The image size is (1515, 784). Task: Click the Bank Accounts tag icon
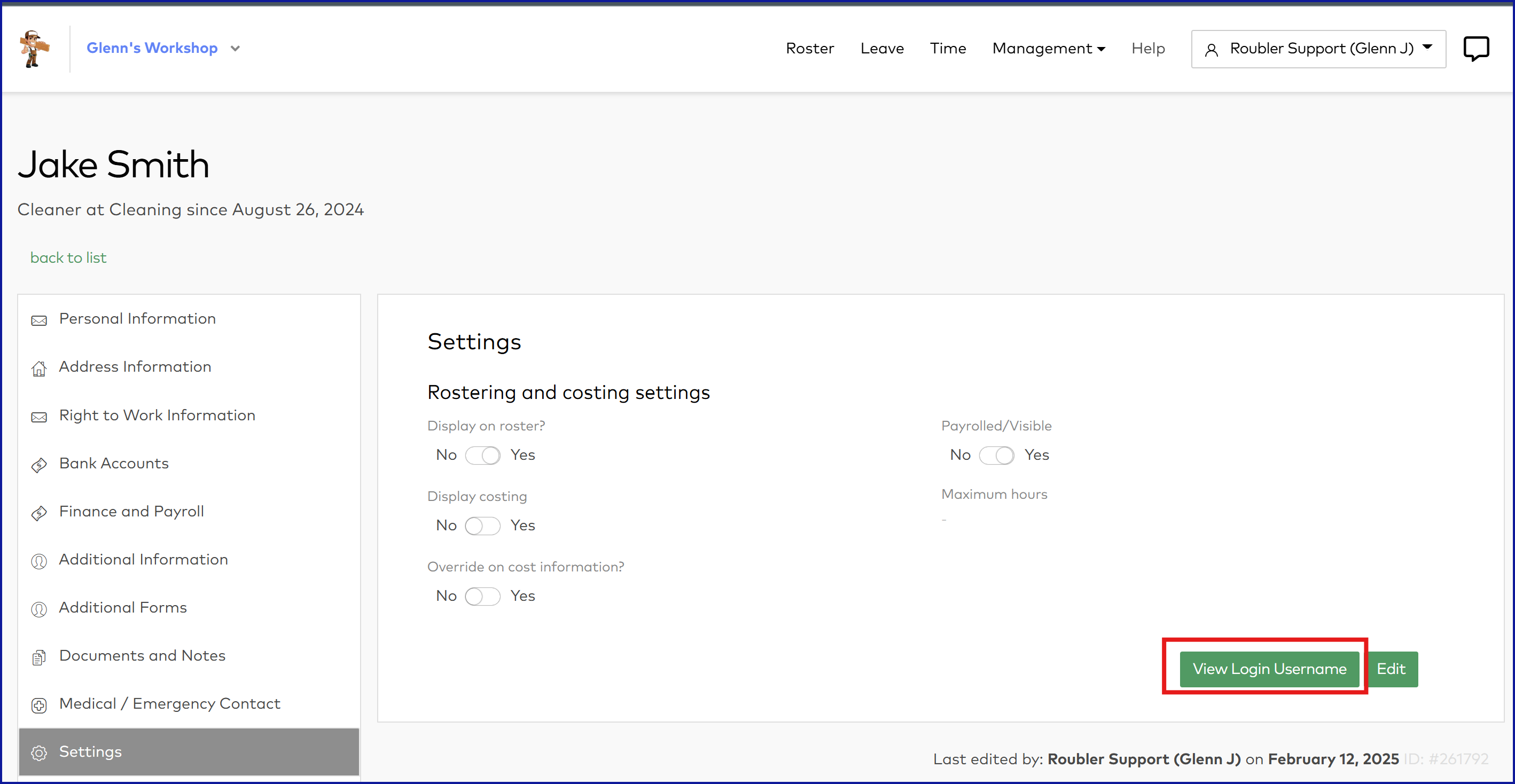(x=39, y=465)
